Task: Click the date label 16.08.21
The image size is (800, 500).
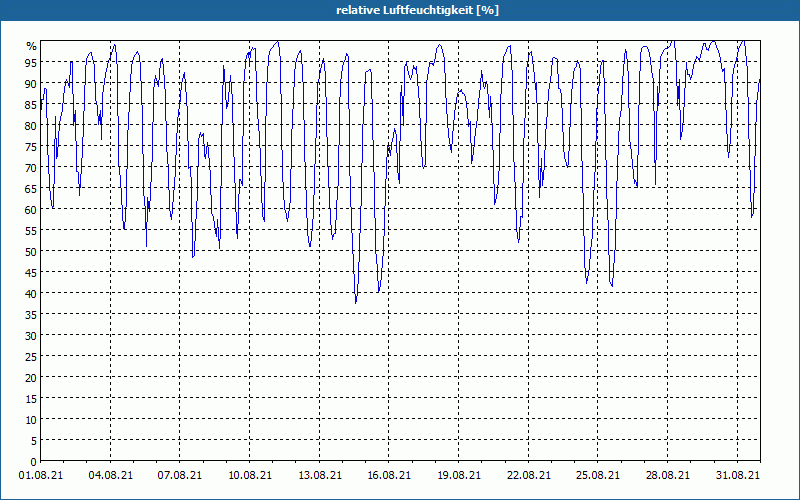Action: tap(389, 475)
